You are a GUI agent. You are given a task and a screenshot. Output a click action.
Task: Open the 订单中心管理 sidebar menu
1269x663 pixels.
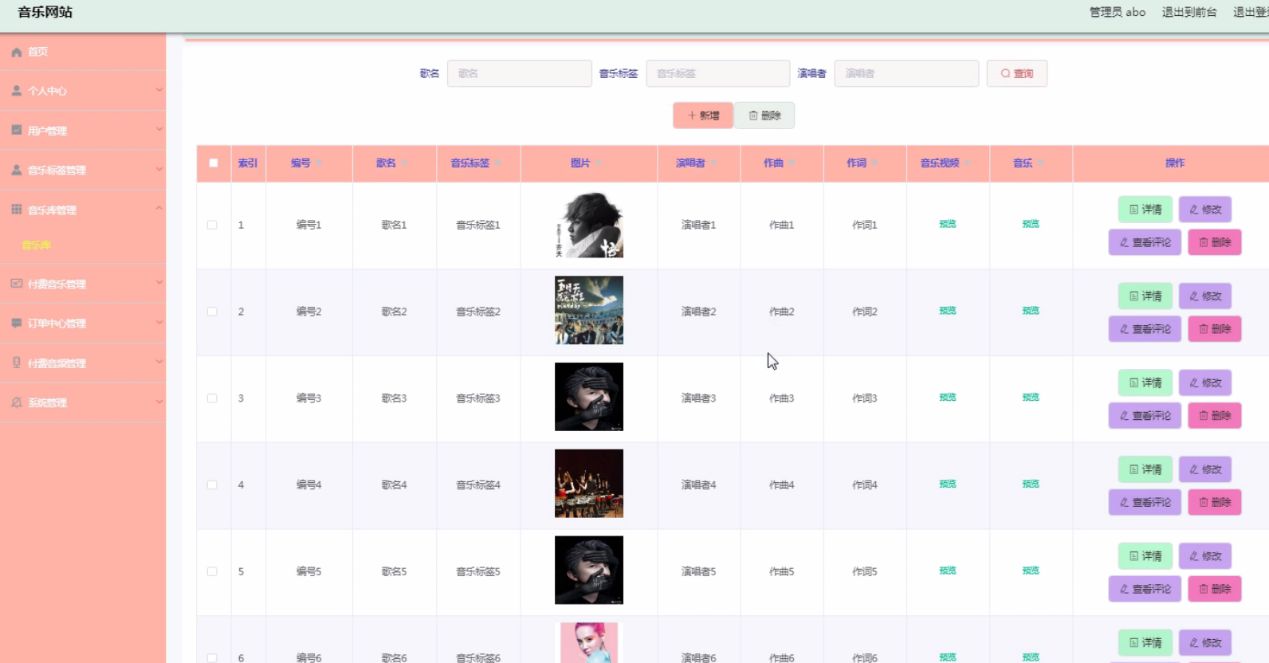tap(82, 324)
